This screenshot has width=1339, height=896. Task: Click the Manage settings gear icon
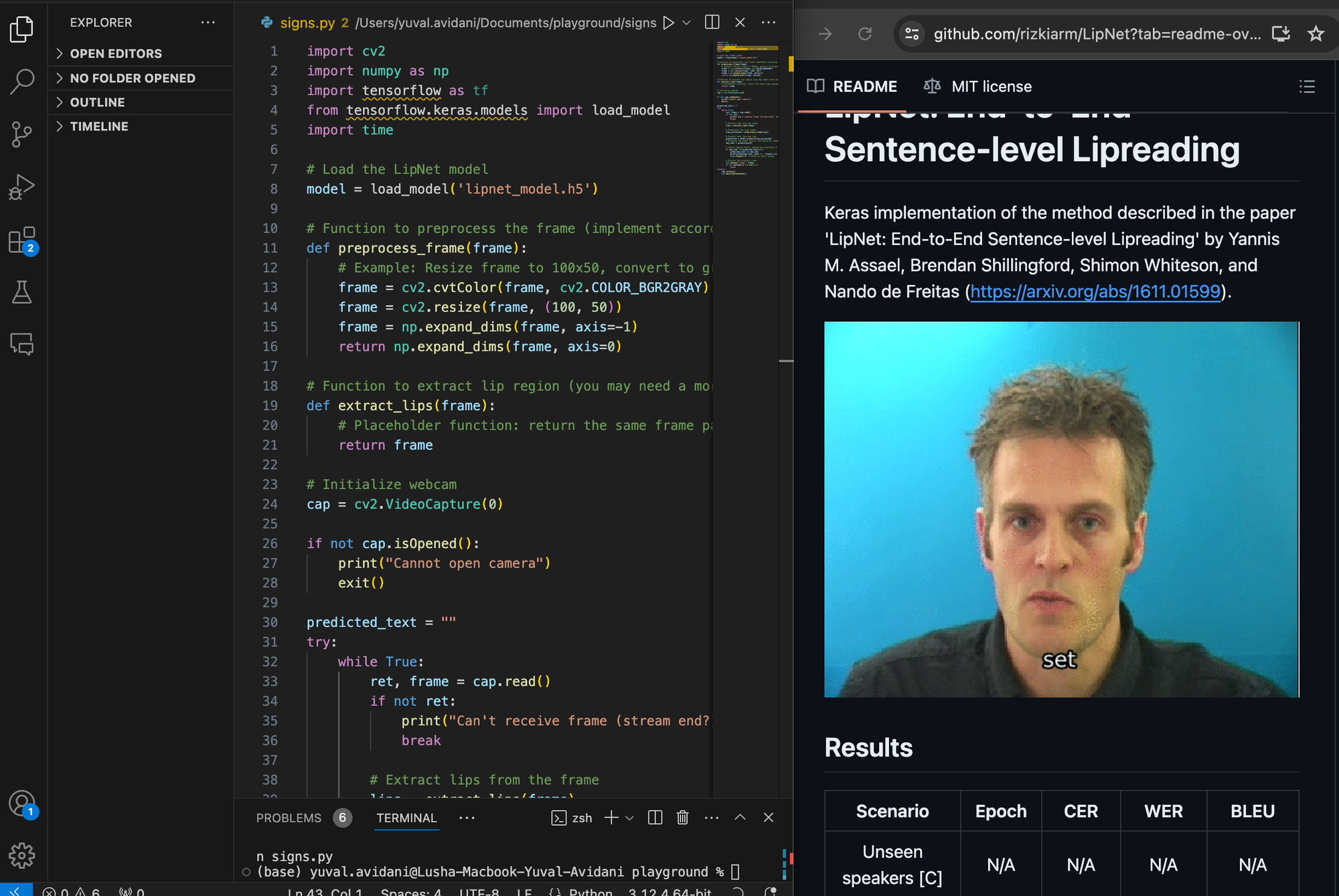point(22,855)
